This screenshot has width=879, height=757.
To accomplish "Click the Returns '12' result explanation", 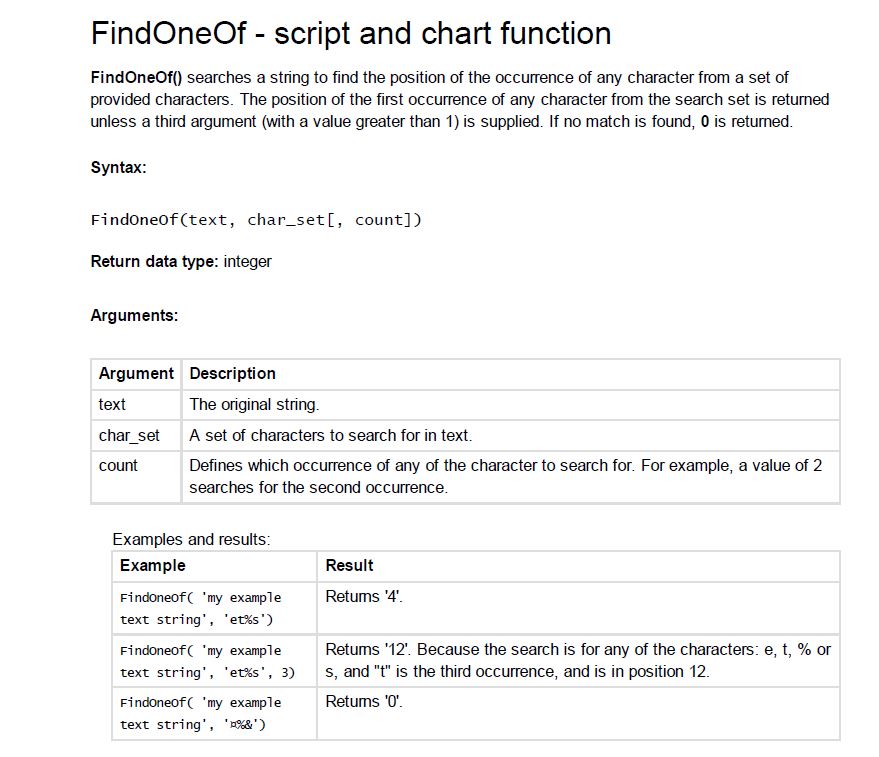I will coord(577,660).
